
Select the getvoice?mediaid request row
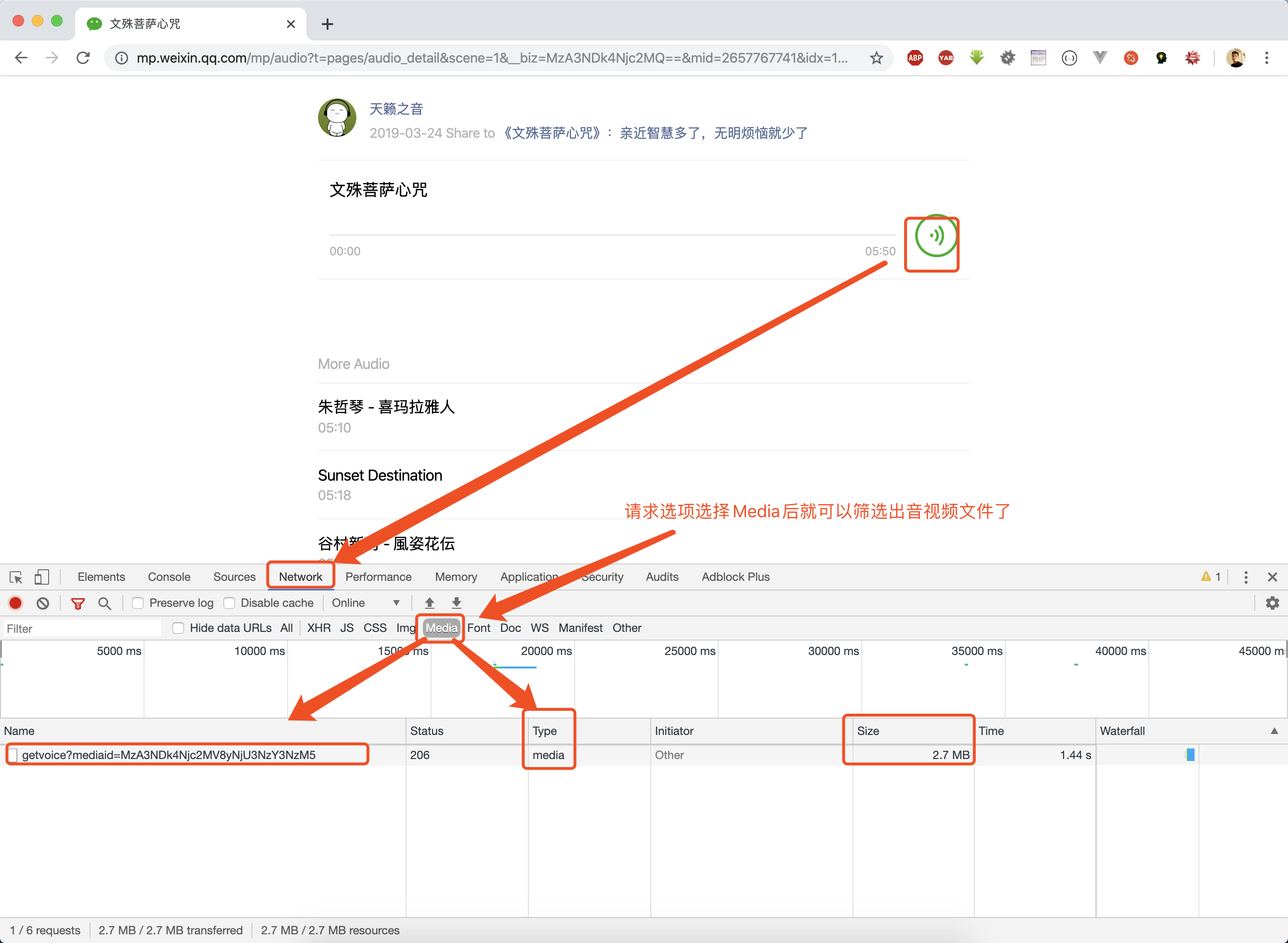point(644,755)
